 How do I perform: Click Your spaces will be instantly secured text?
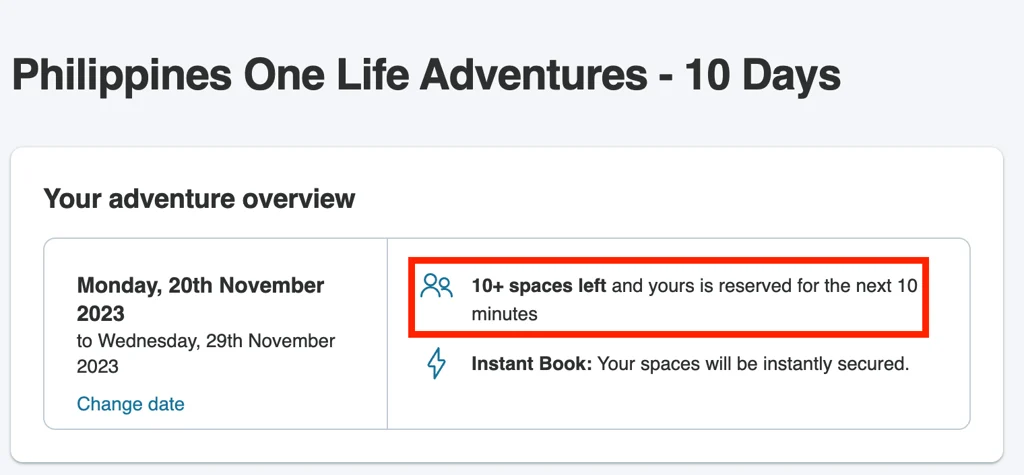coord(754,364)
